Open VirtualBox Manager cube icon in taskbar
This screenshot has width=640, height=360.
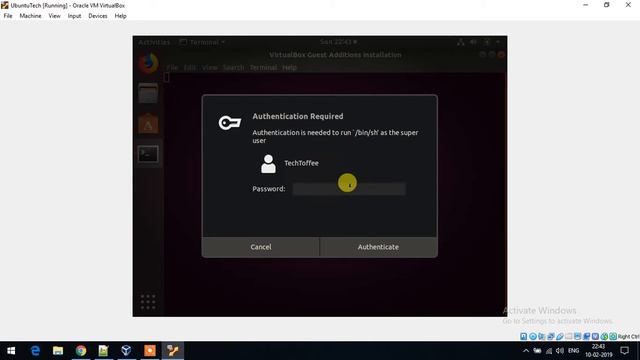(x=126, y=351)
